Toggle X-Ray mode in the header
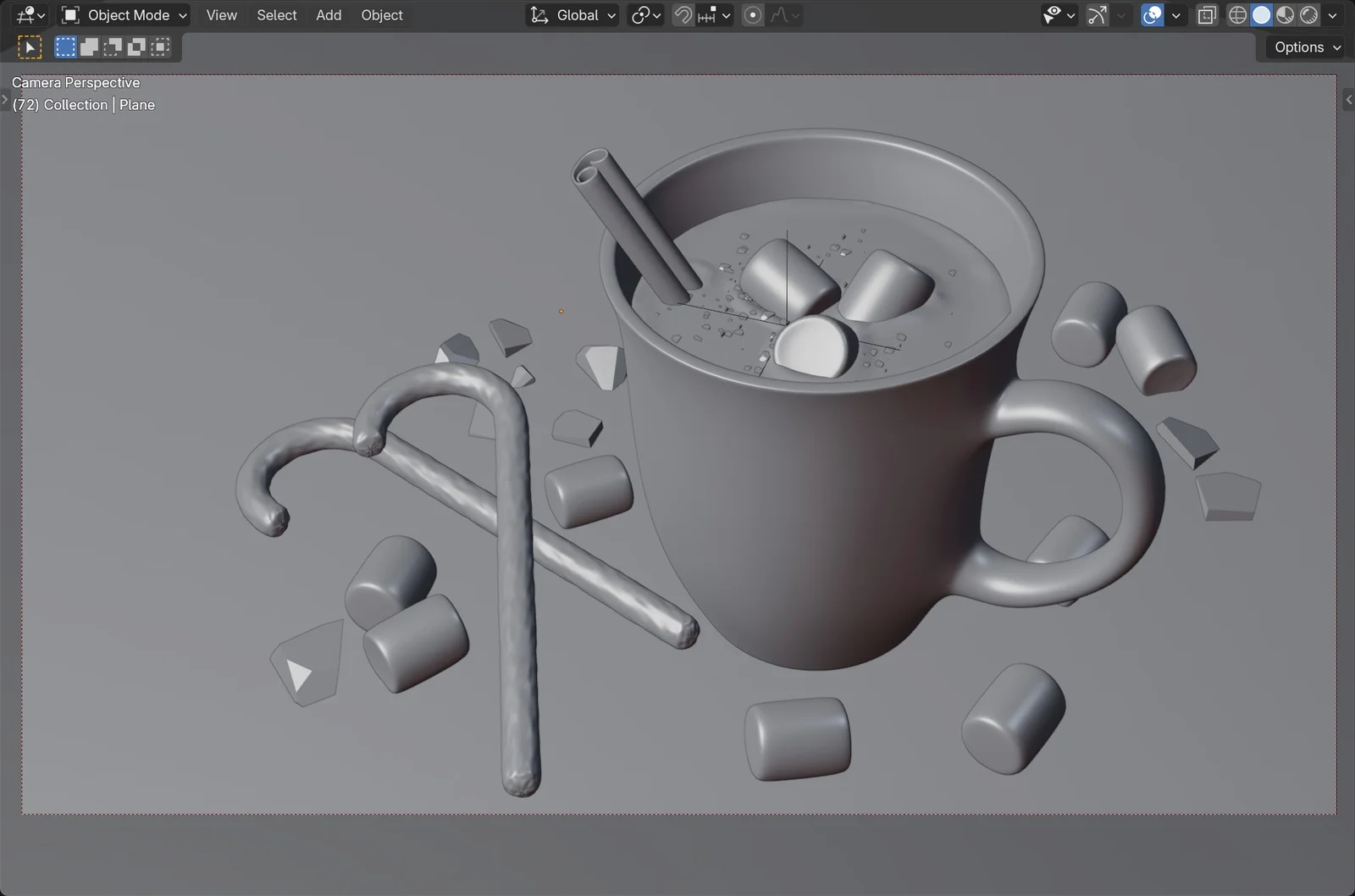Viewport: 1355px width, 896px height. 1207,14
